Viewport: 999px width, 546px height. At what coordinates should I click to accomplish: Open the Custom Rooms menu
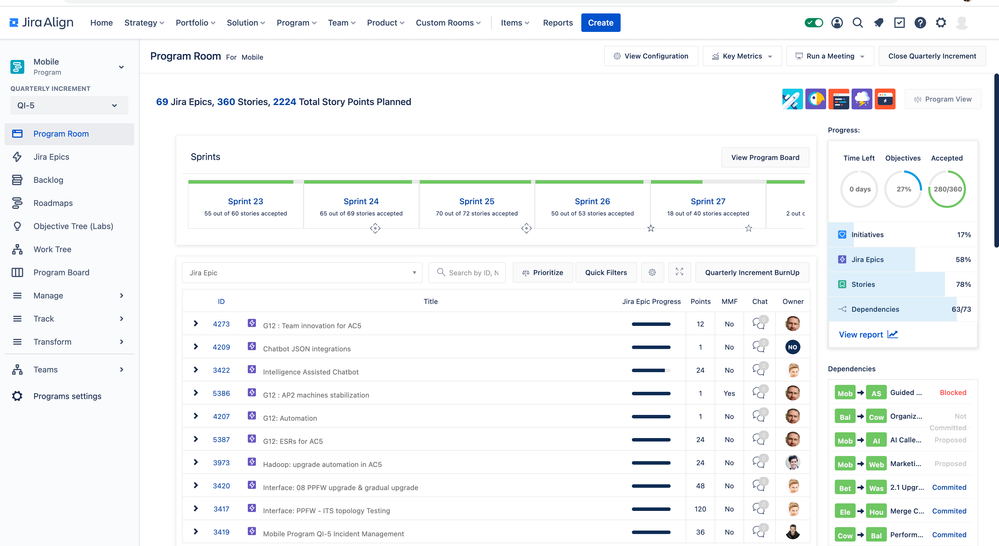tap(448, 23)
